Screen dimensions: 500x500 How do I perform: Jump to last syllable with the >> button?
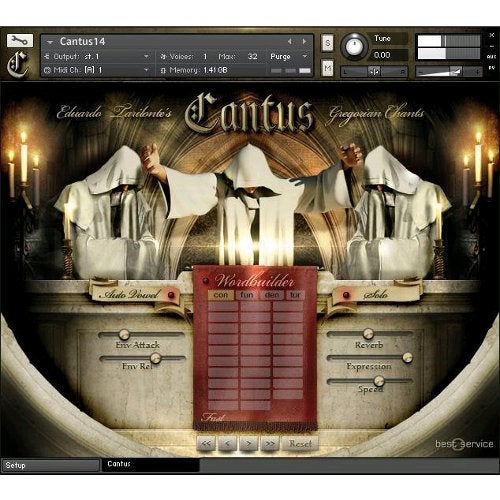[x=270, y=444]
